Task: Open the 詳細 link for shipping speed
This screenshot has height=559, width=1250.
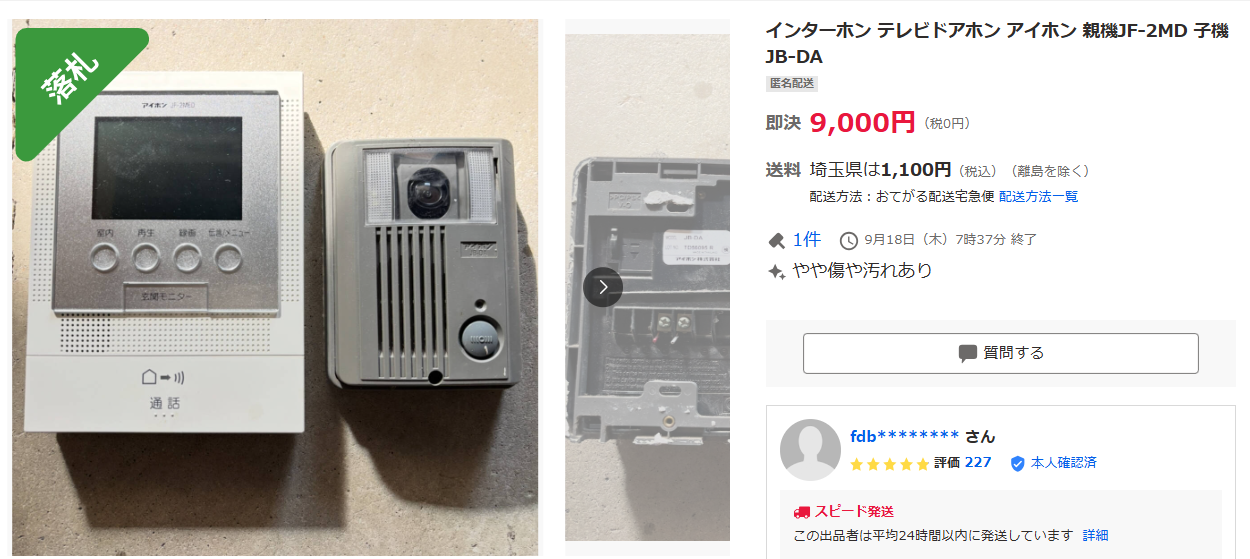Action: (x=1095, y=536)
